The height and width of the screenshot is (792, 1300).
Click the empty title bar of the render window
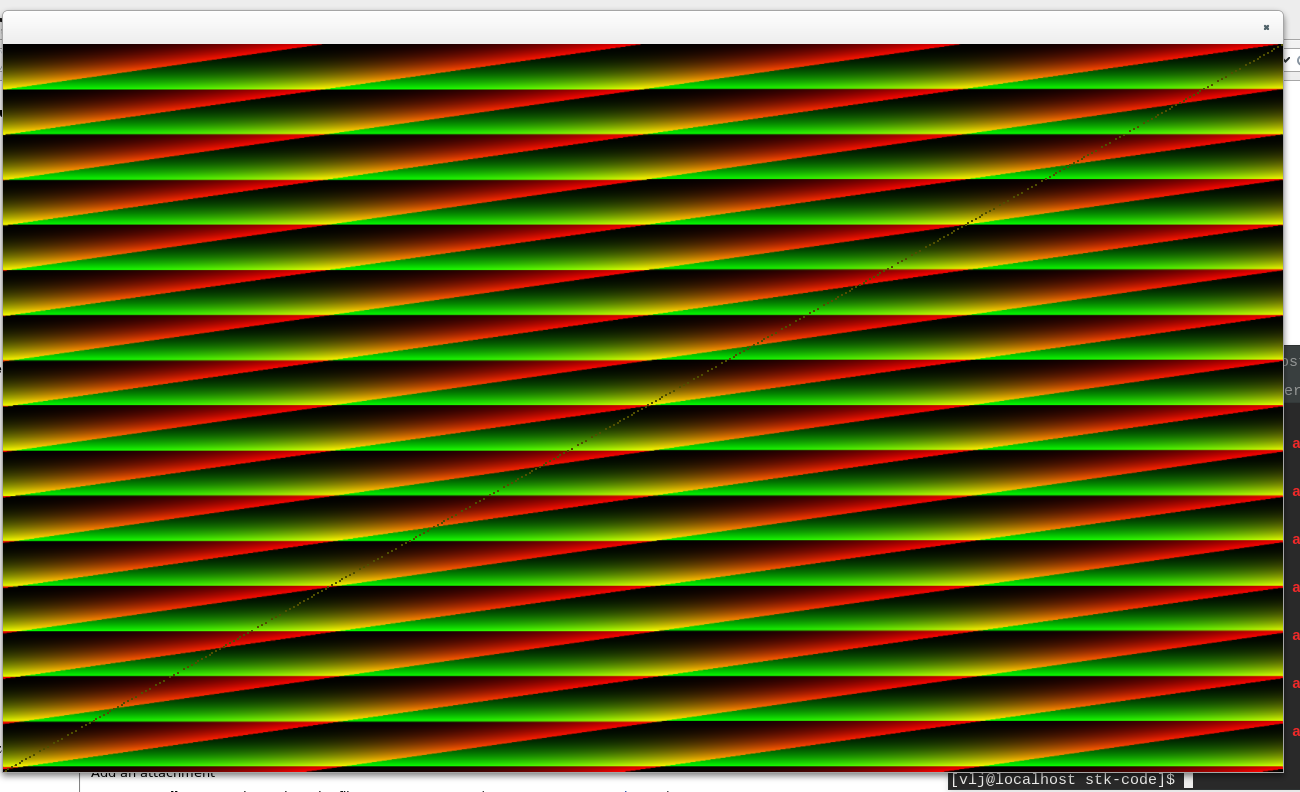point(640,27)
